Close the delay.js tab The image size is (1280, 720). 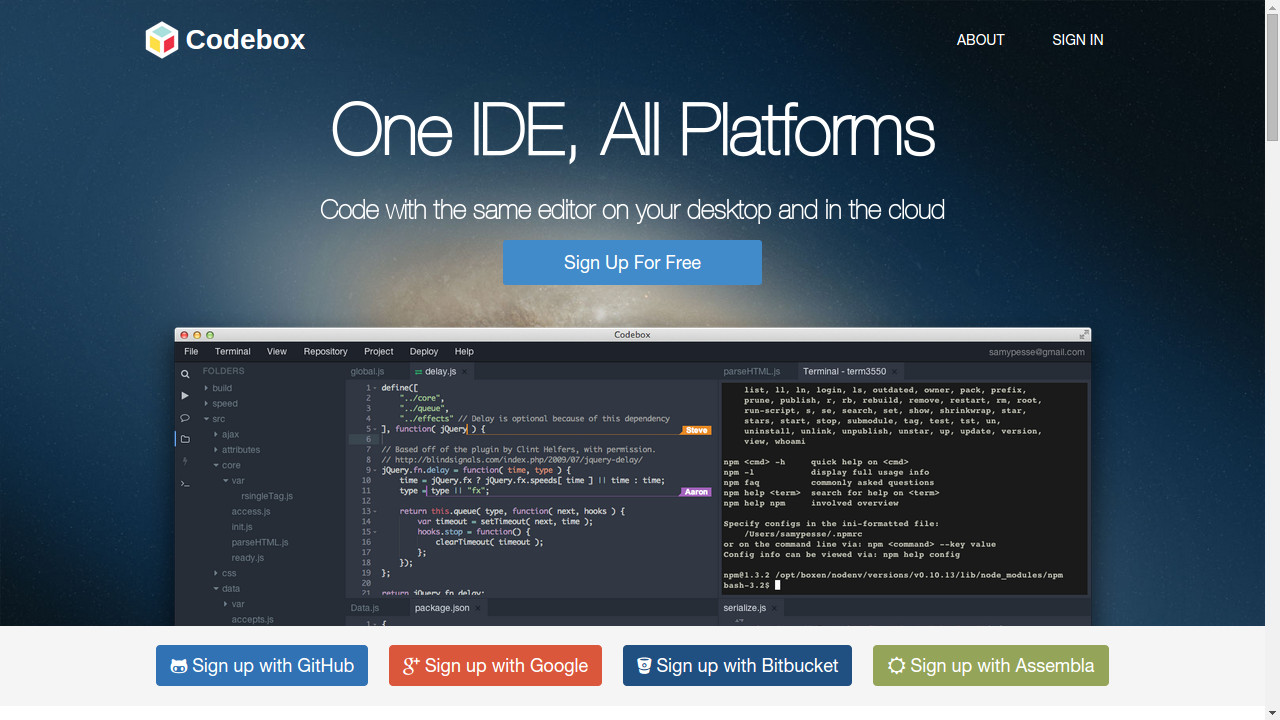pyautogui.click(x=465, y=371)
